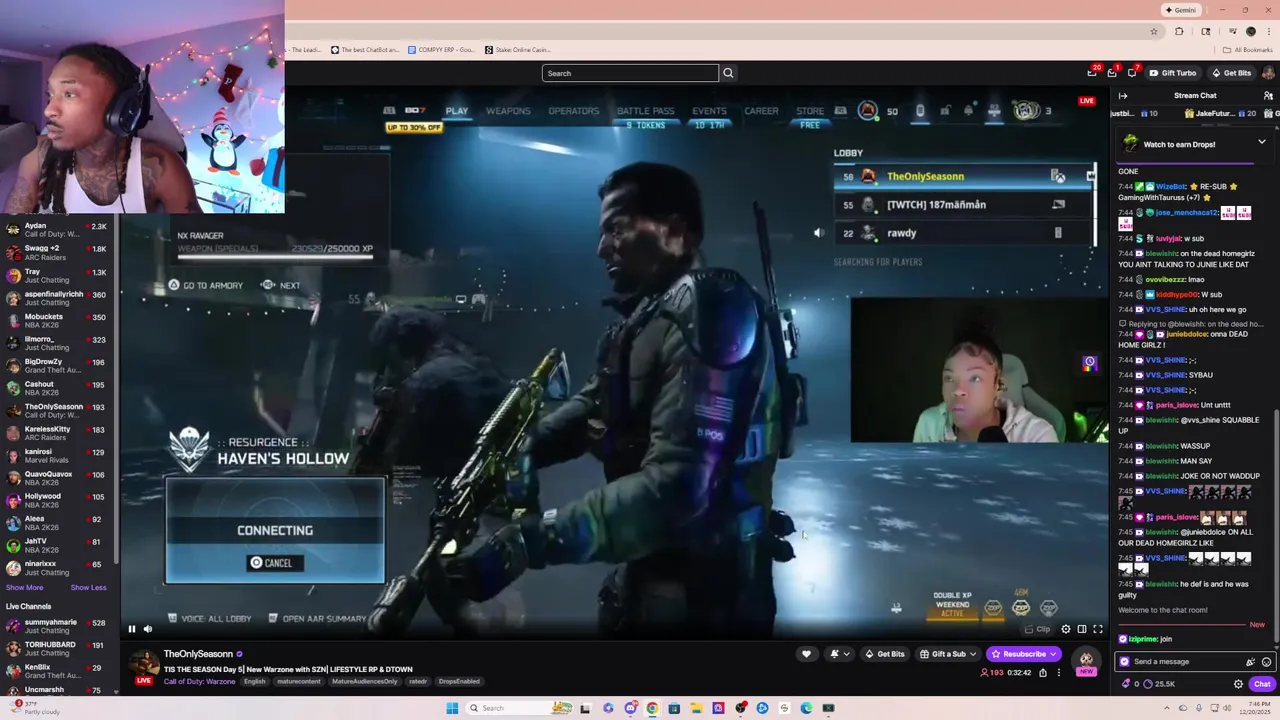Screen dimensions: 1280x720
Task: Click the Twitch Search field
Action: tap(630, 73)
